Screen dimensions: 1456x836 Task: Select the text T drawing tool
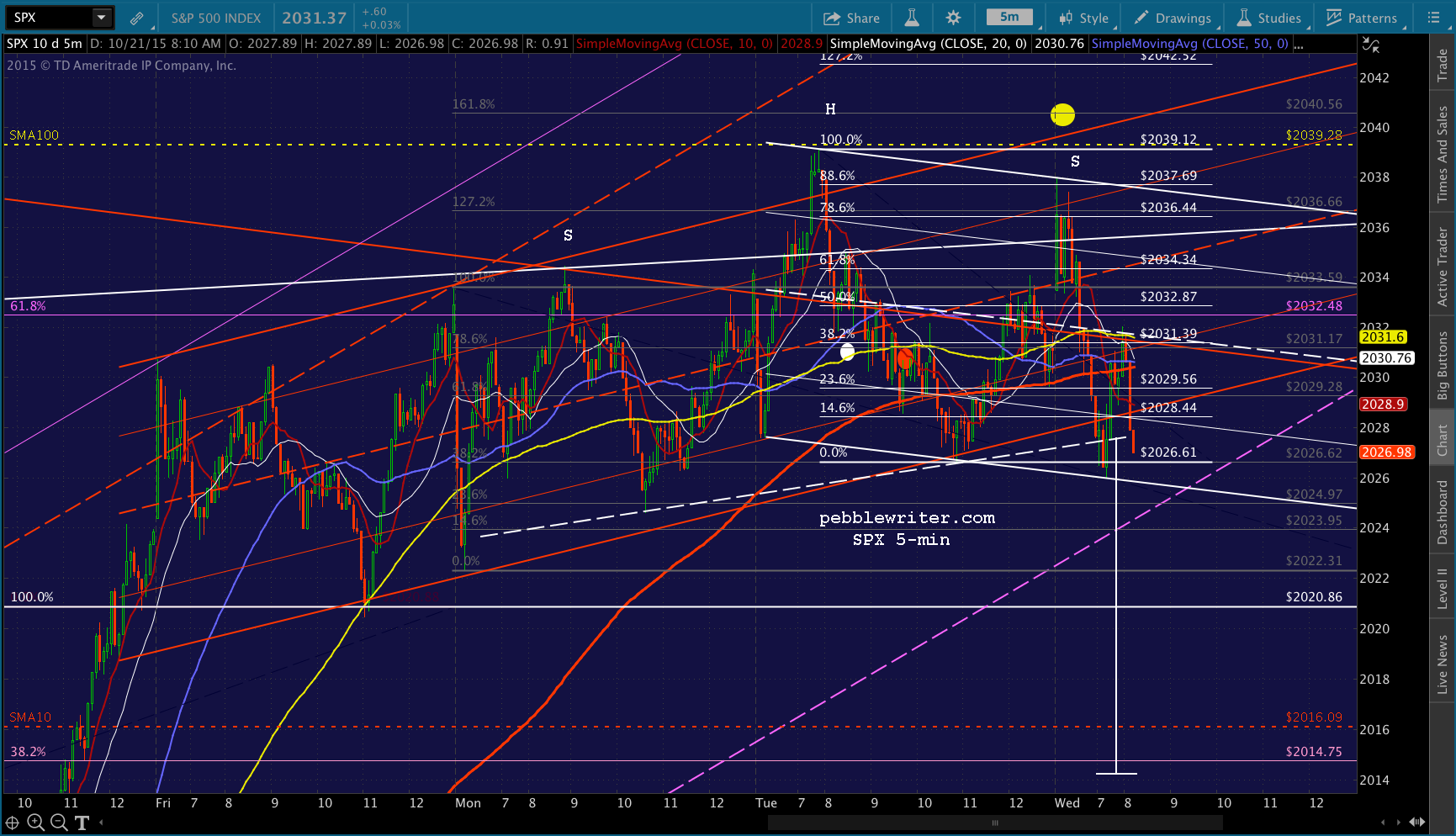point(82,823)
